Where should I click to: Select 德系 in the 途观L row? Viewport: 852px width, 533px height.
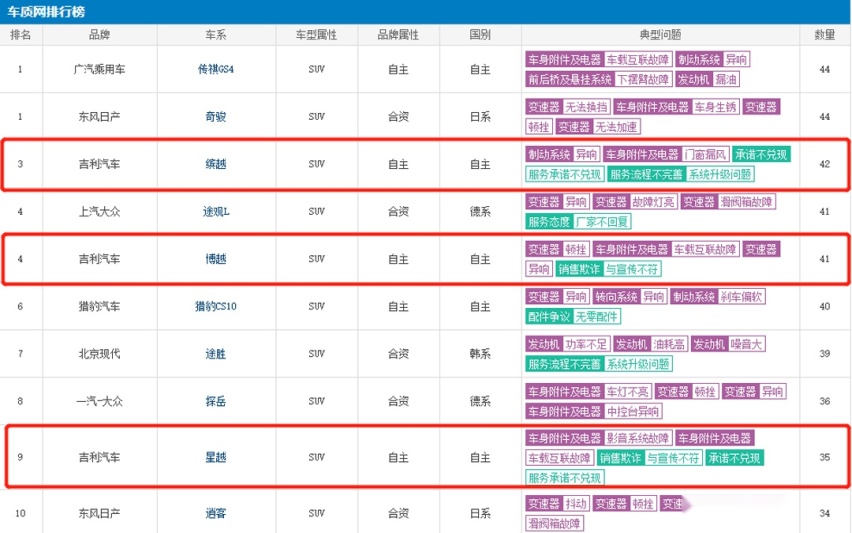[x=480, y=211]
